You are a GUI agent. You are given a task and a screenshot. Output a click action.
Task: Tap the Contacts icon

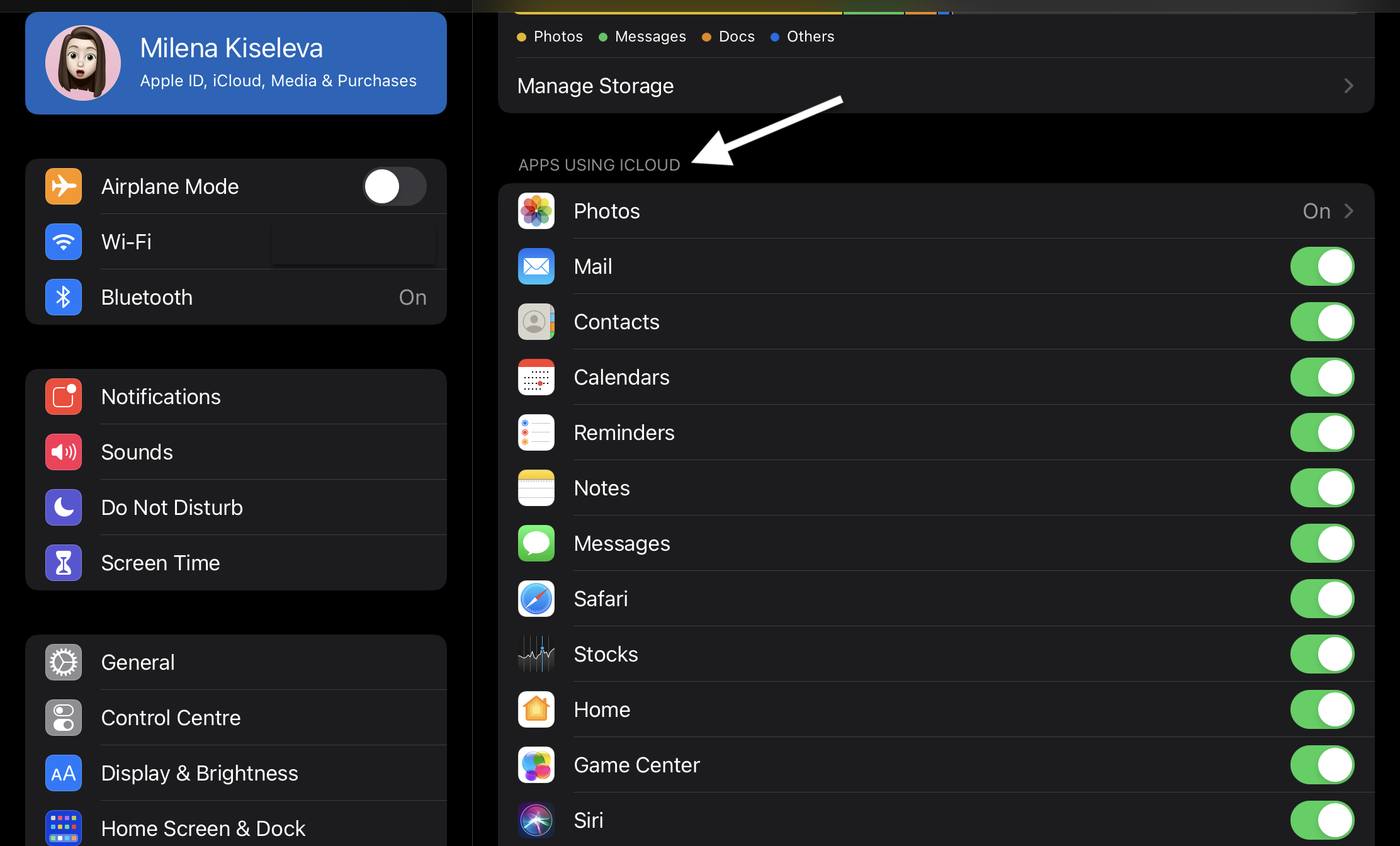536,322
